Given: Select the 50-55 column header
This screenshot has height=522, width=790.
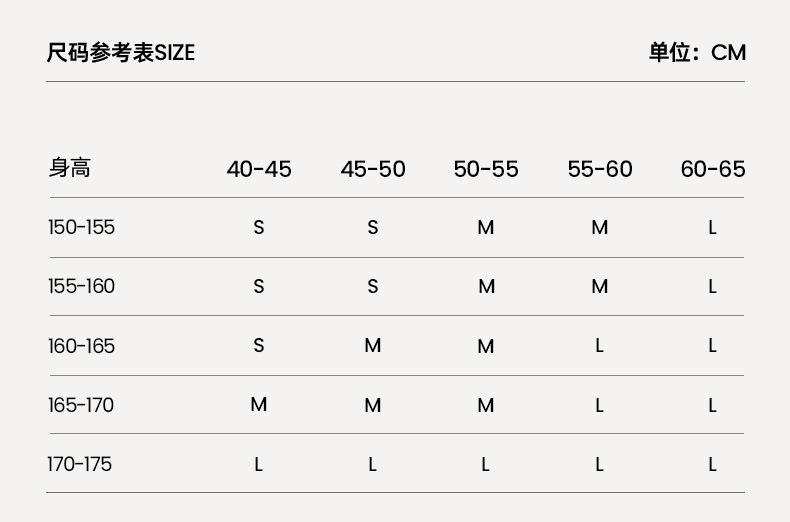Looking at the screenshot, I should 486,169.
